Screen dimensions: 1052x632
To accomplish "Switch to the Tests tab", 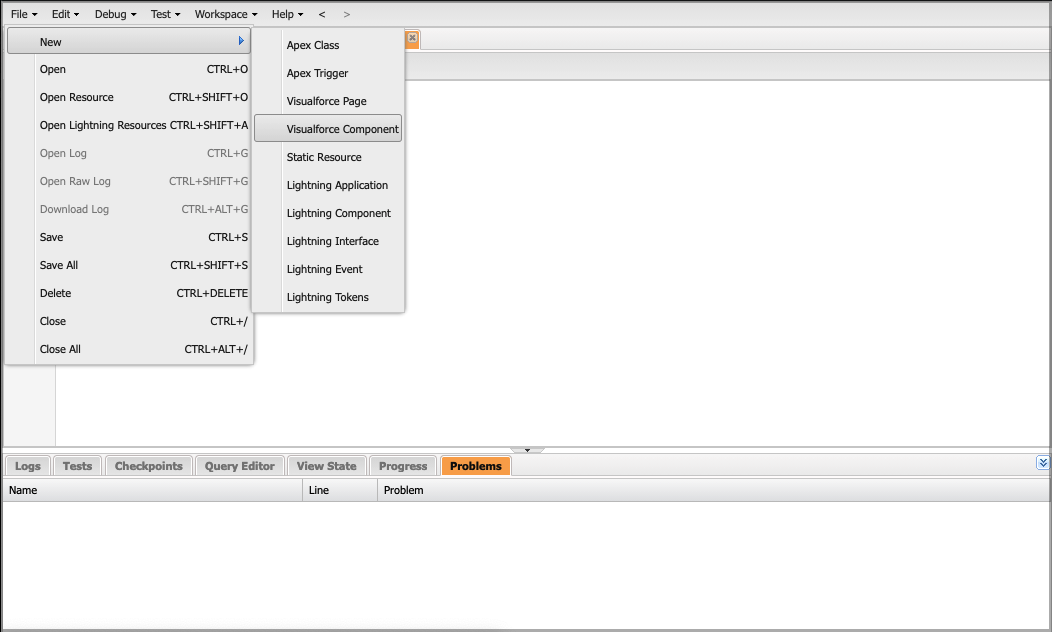I will pyautogui.click(x=77, y=466).
